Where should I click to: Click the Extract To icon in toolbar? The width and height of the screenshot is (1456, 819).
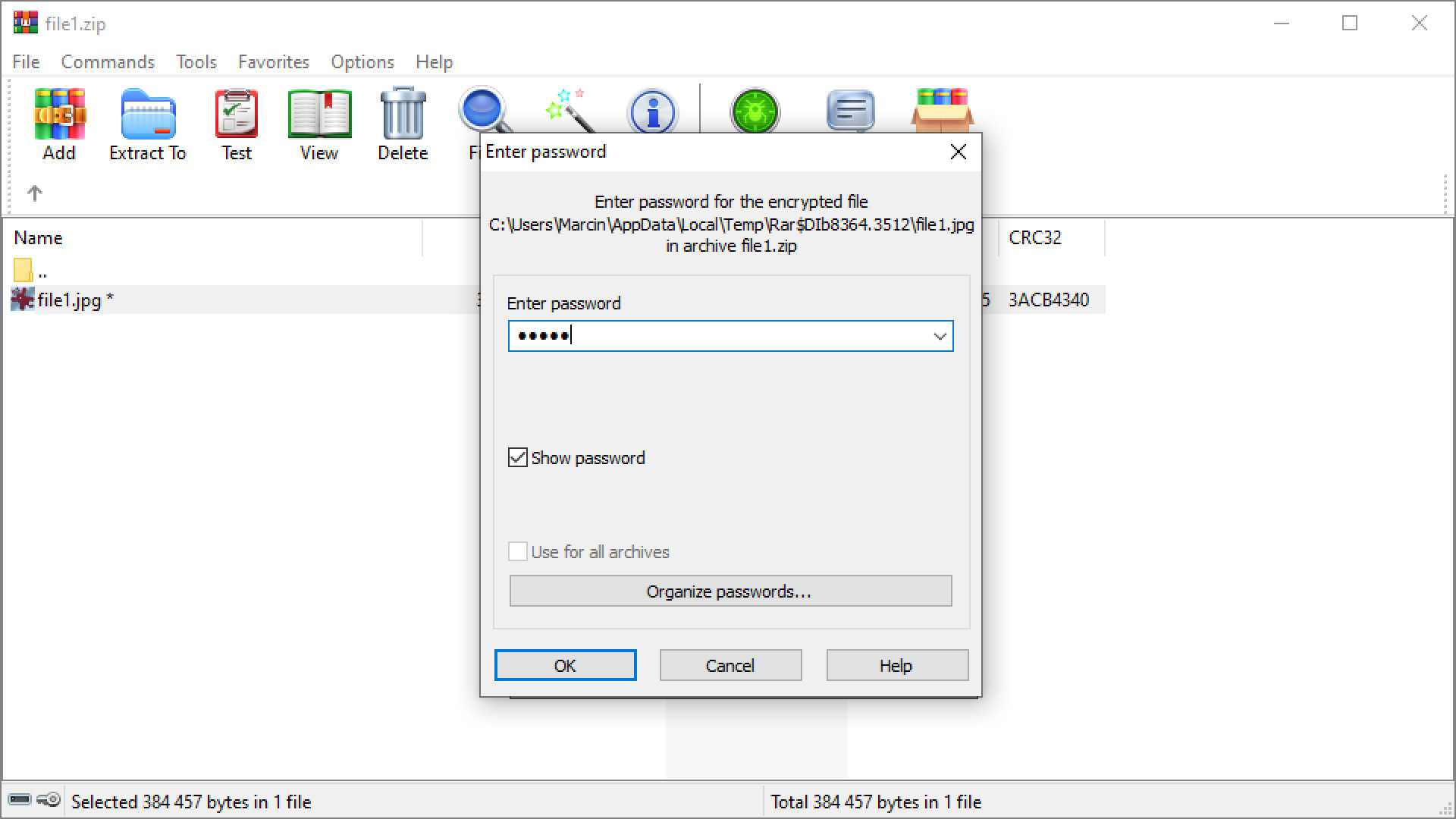click(x=146, y=121)
